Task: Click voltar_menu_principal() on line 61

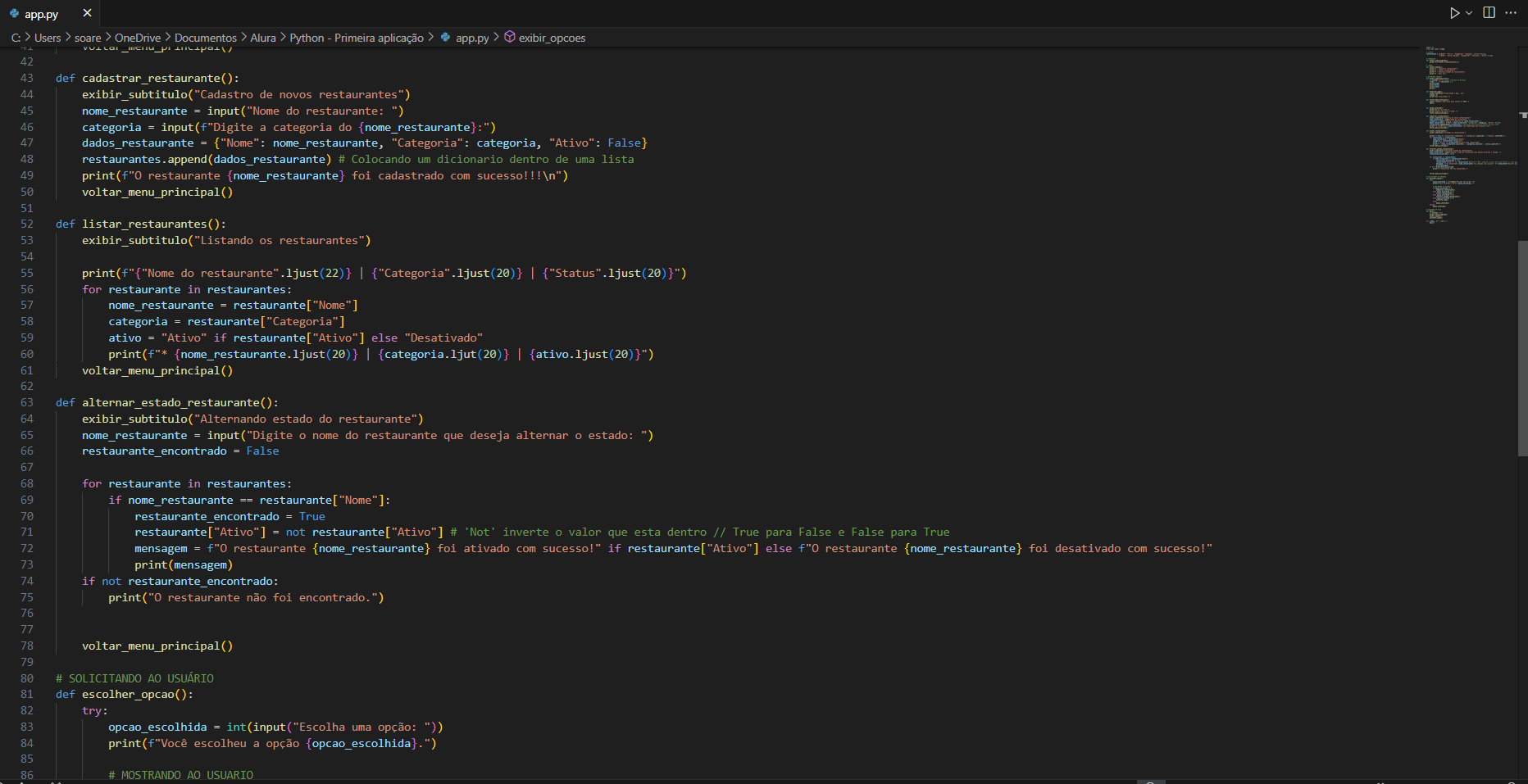Action: tap(157, 370)
